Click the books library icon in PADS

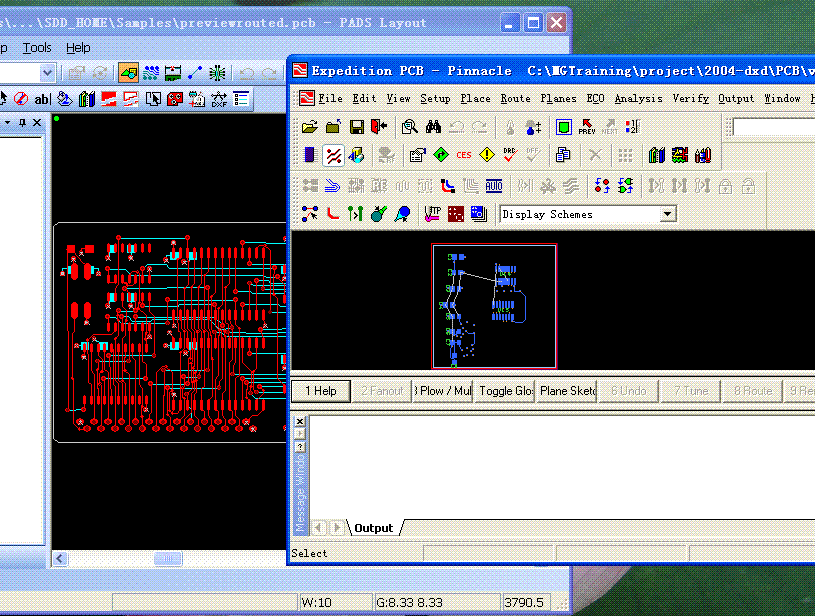tap(87, 99)
